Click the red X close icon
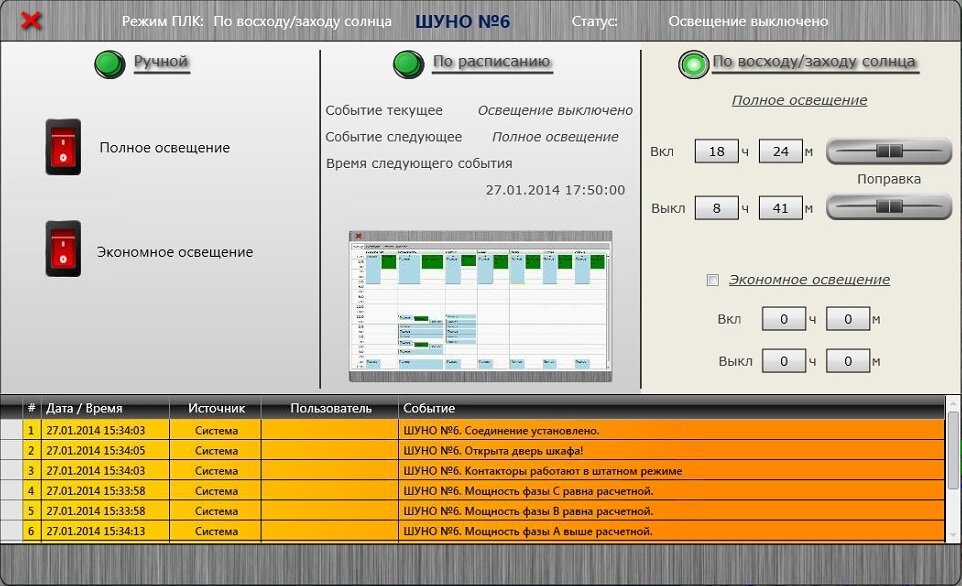Screen dimensions: 962x586 pyautogui.click(x=32, y=21)
